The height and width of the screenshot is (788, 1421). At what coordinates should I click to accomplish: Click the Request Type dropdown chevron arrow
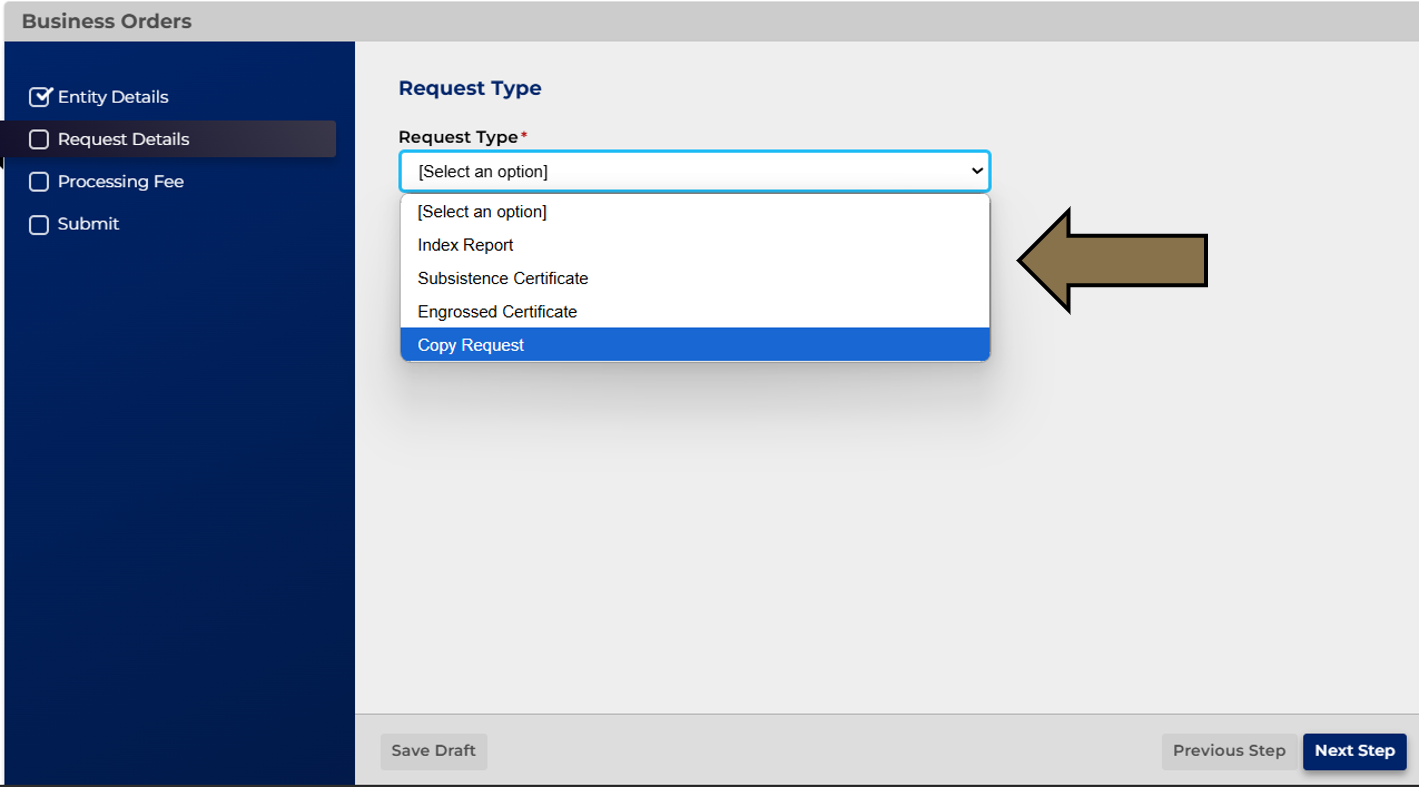coord(975,171)
